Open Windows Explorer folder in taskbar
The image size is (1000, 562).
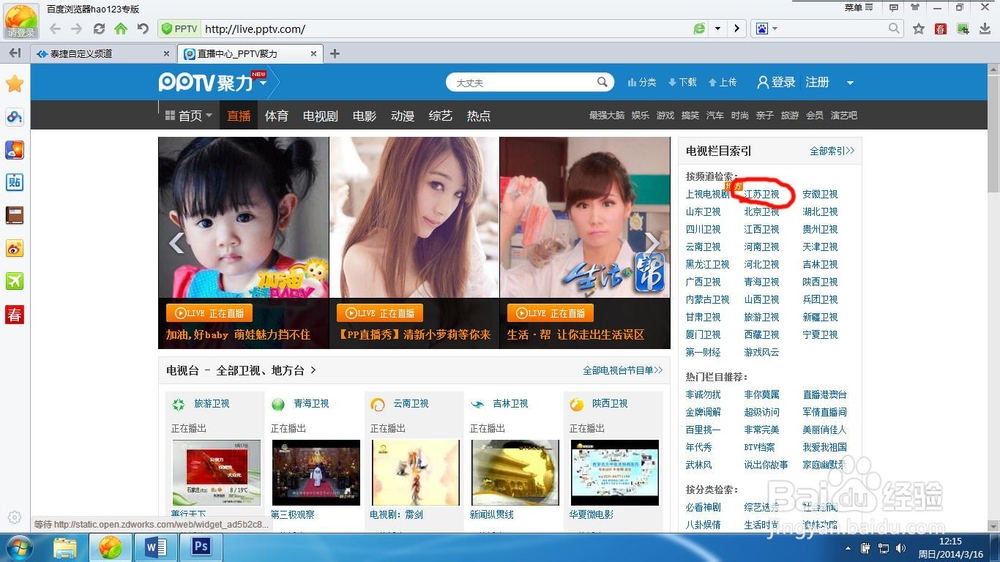click(64, 547)
